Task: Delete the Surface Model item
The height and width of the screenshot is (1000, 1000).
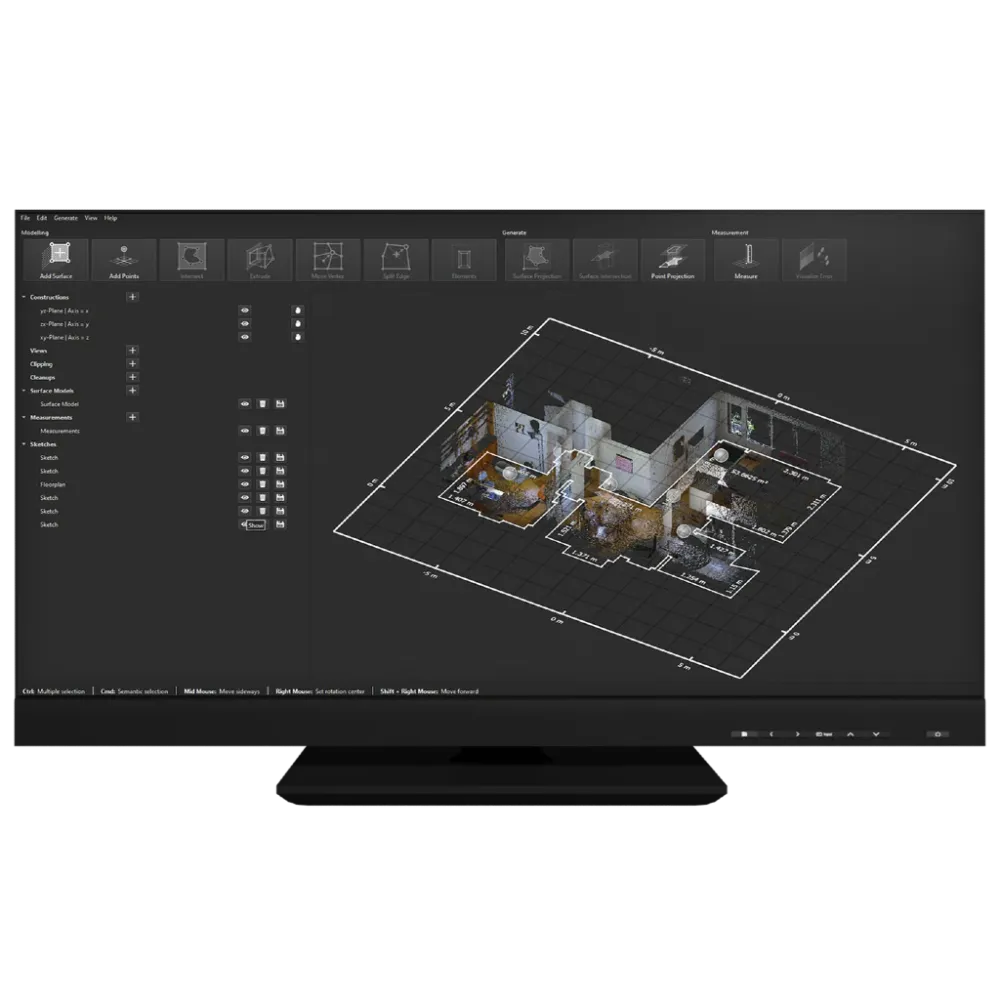Action: (x=262, y=404)
